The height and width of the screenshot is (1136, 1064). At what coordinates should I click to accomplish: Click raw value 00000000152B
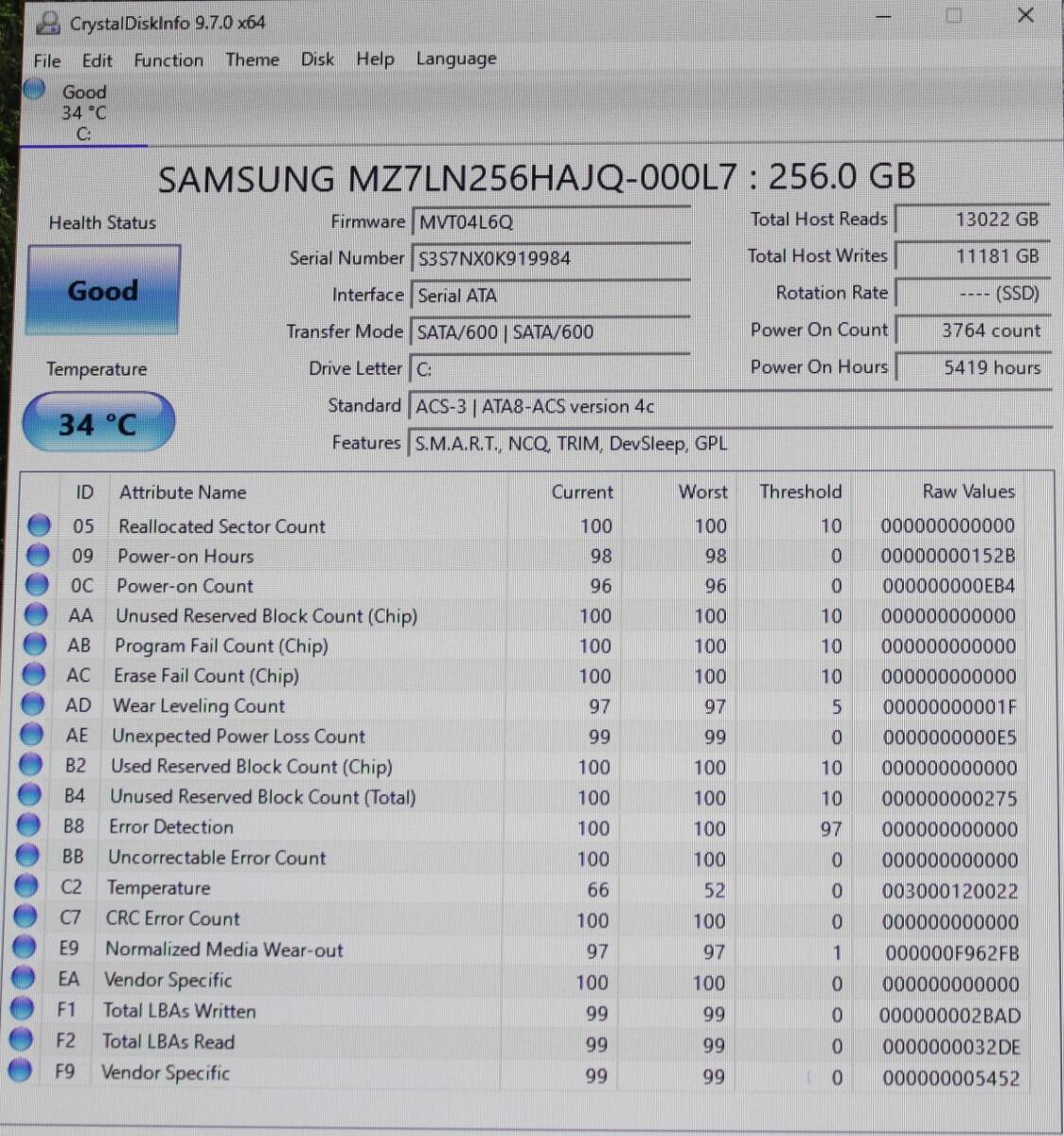pos(947,556)
